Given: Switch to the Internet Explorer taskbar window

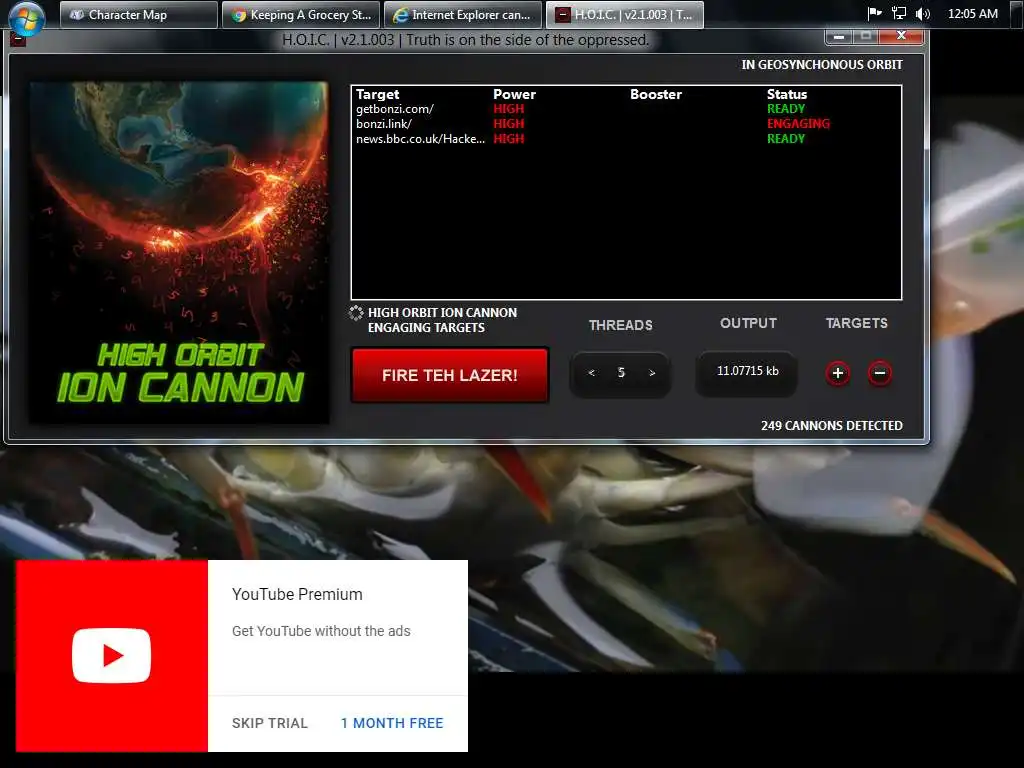Looking at the screenshot, I should (x=462, y=14).
